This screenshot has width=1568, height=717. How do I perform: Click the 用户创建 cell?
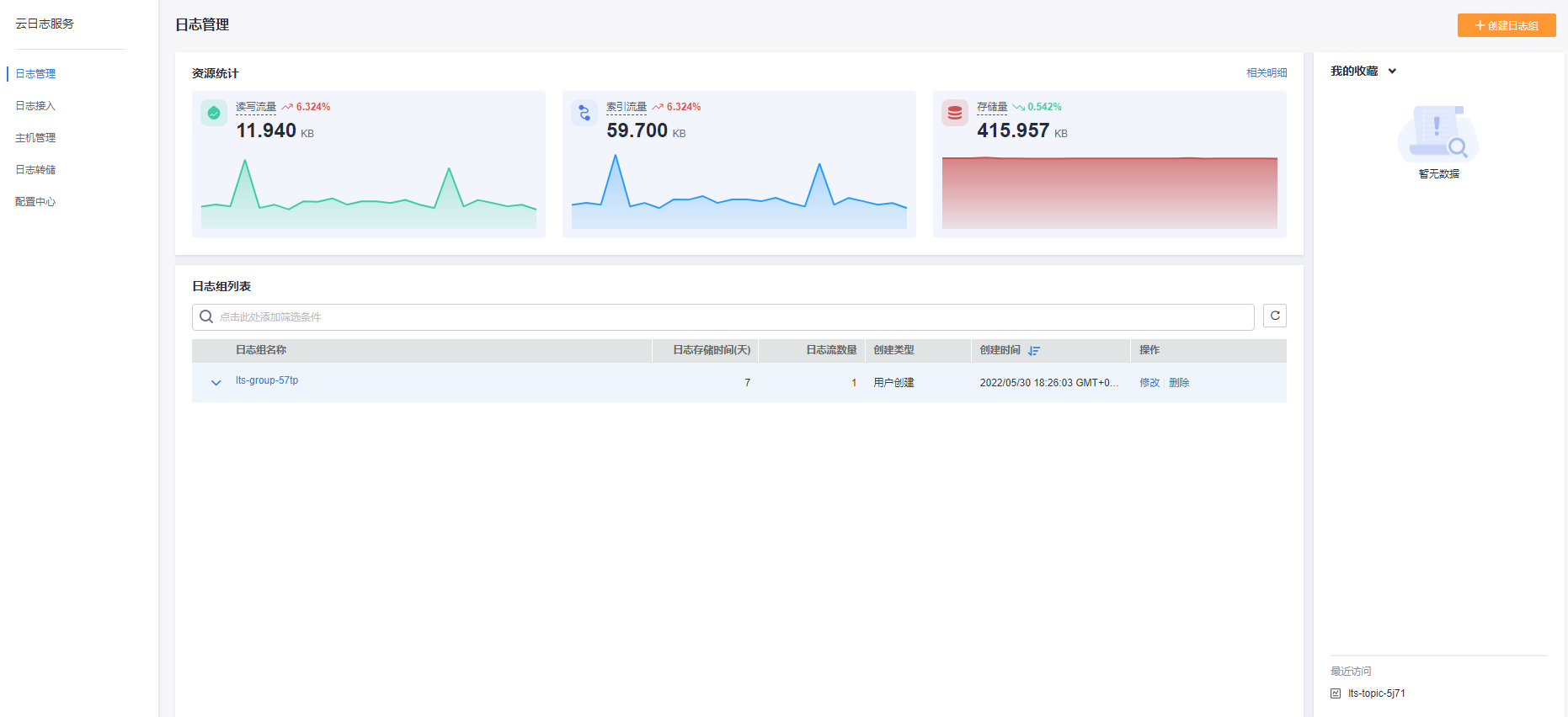coord(893,383)
